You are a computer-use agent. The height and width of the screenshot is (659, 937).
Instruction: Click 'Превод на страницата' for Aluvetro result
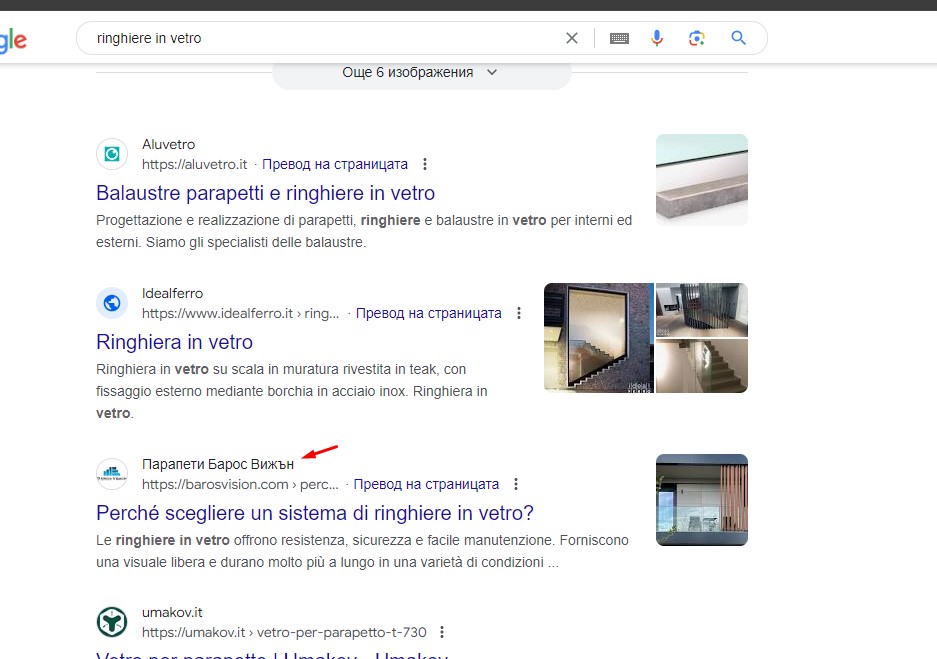click(335, 164)
